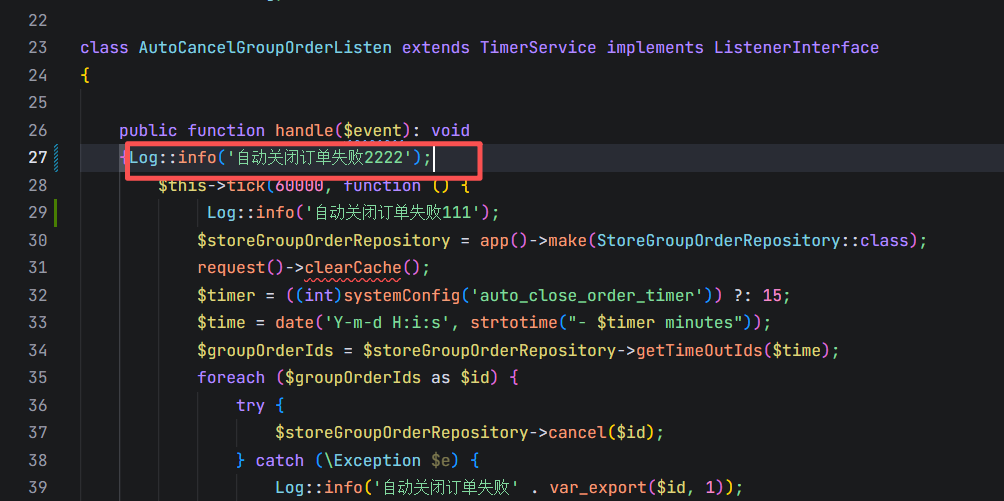
Task: Click the getTimeOutIds method call
Action: [699, 350]
